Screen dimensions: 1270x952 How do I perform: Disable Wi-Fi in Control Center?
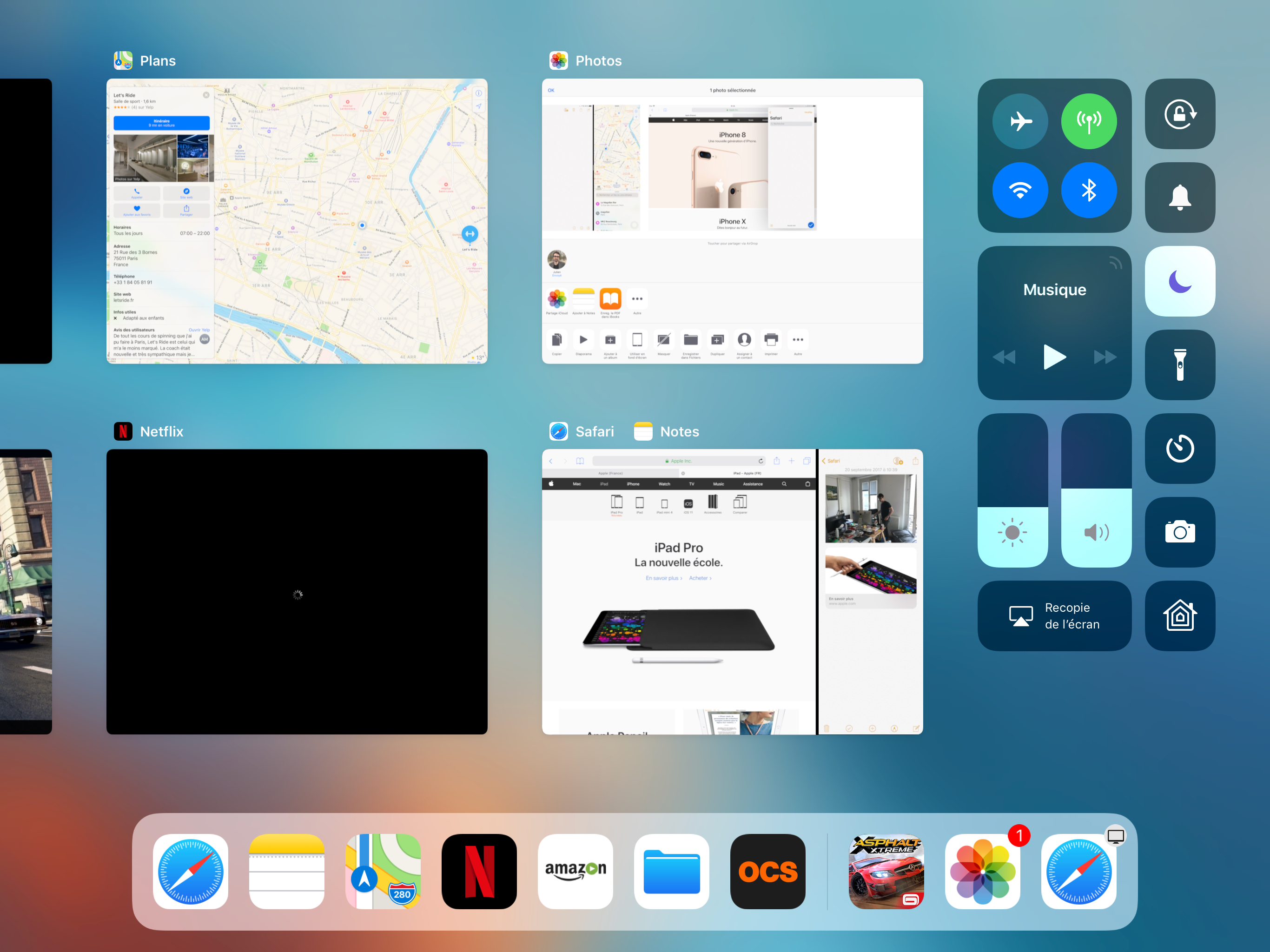click(1020, 190)
